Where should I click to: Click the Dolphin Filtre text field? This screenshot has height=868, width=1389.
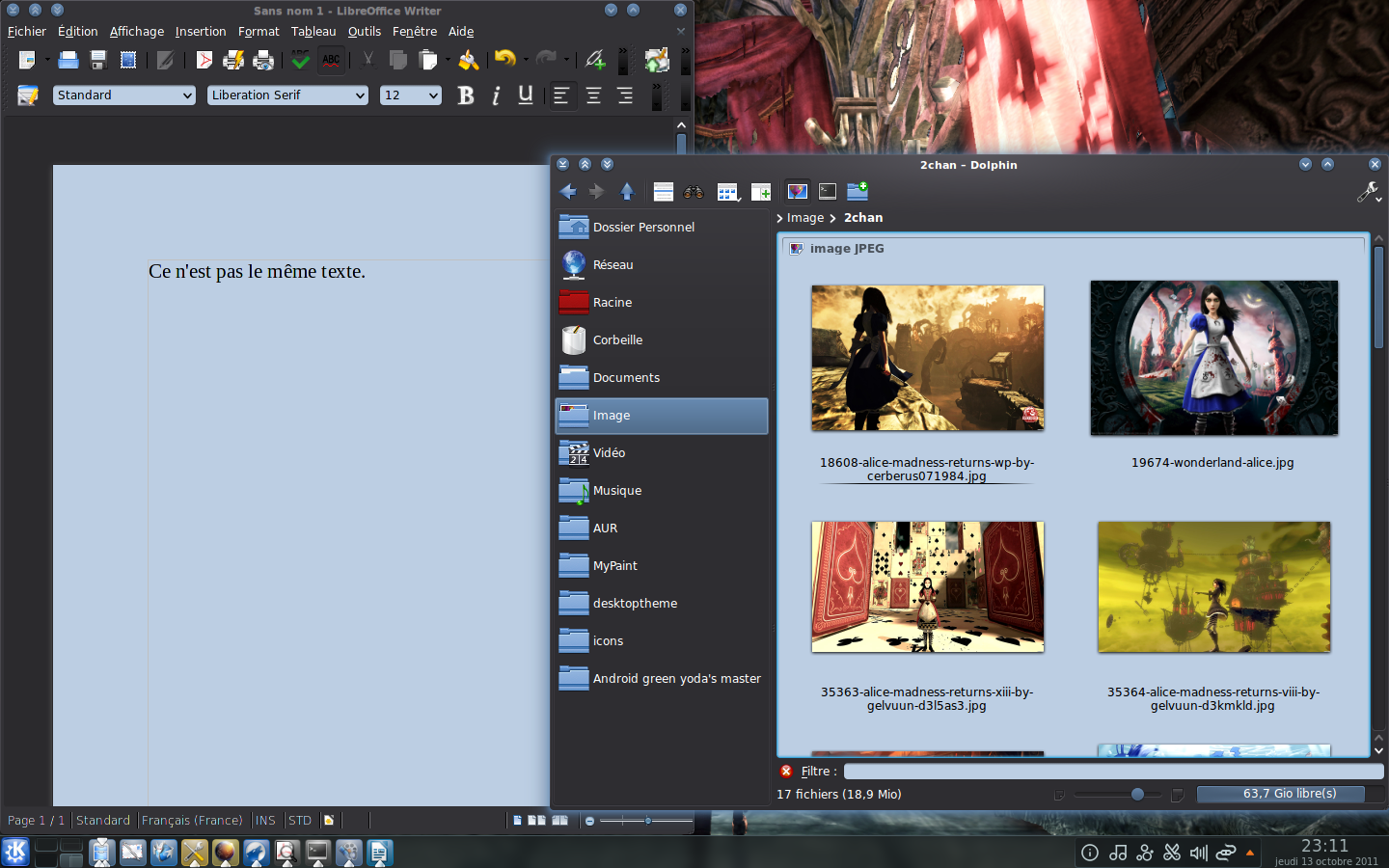(1113, 772)
